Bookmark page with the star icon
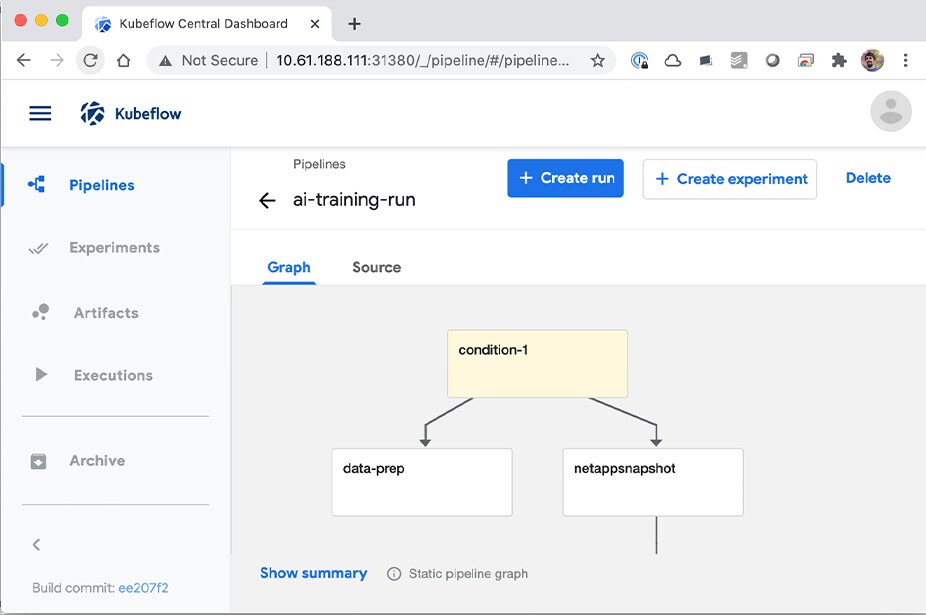 pyautogui.click(x=598, y=60)
